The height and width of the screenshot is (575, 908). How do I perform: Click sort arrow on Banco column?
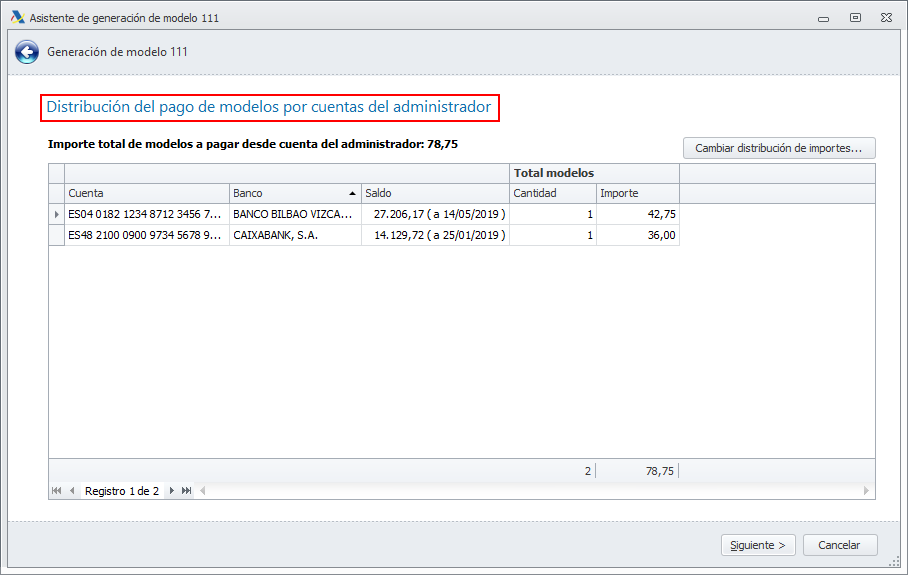pyautogui.click(x=352, y=193)
